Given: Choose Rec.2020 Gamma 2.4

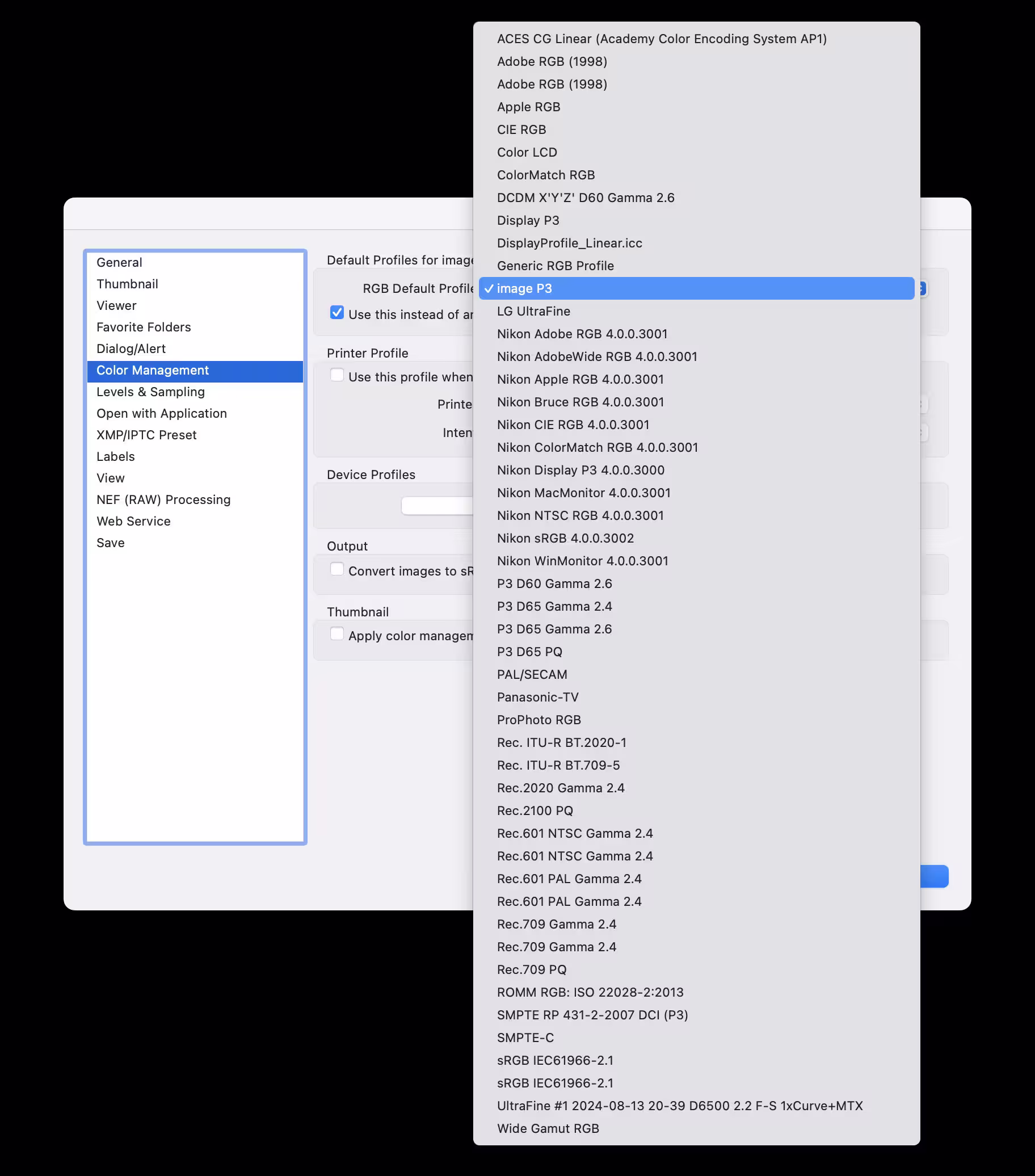Looking at the screenshot, I should tap(696, 789).
